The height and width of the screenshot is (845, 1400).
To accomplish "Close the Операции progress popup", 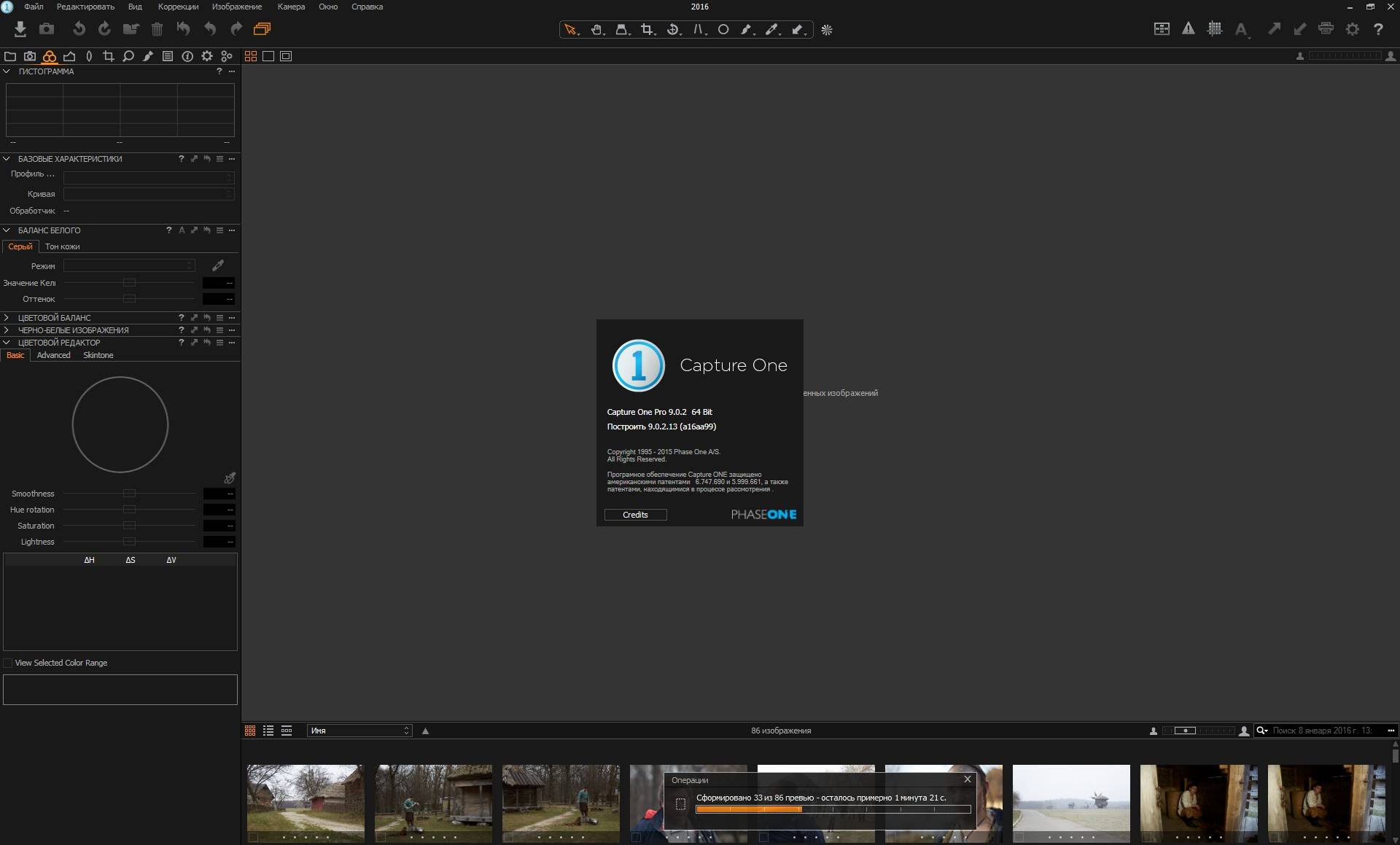I will click(968, 779).
